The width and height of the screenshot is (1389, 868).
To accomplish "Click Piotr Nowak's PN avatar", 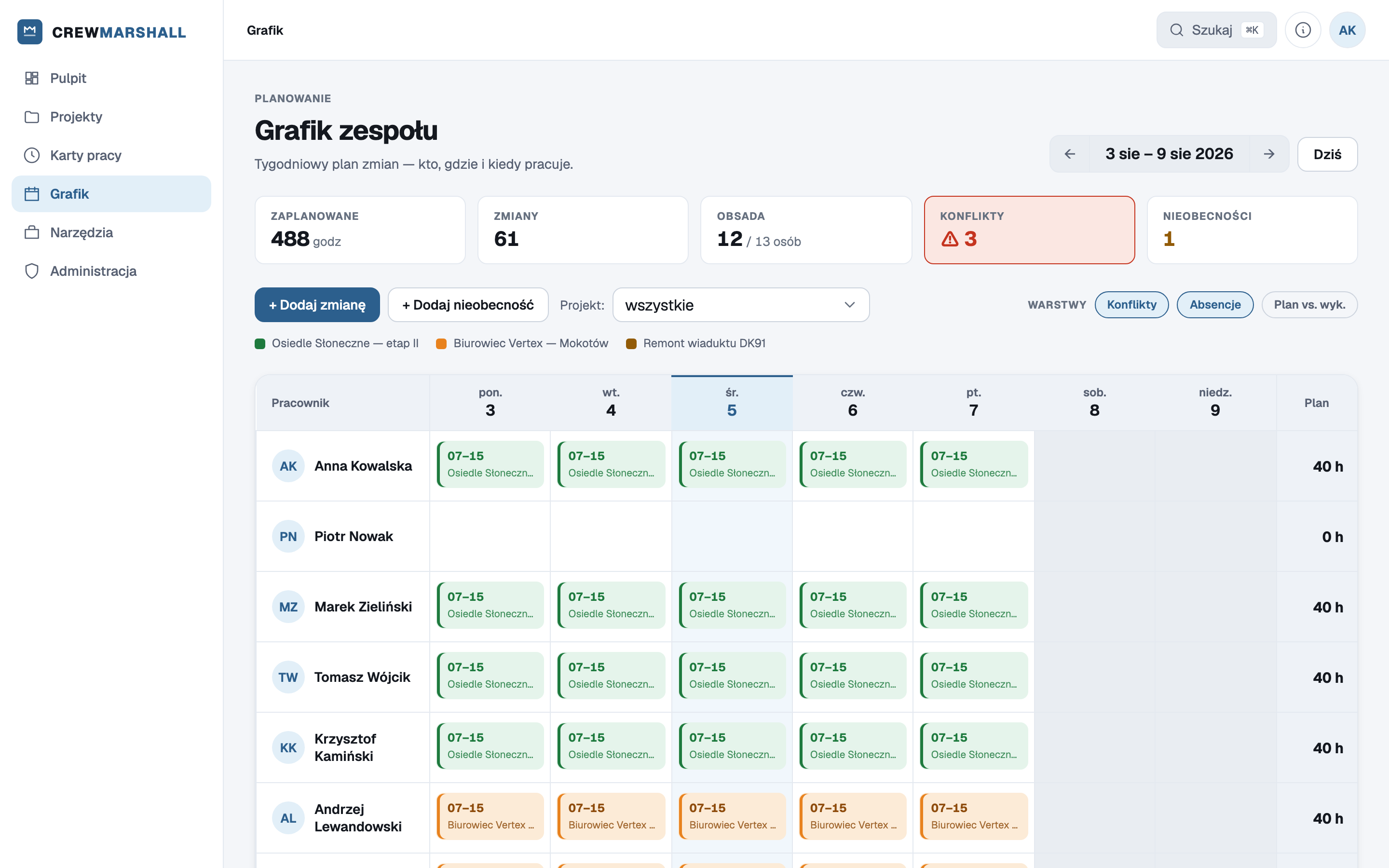I will pos(288,537).
